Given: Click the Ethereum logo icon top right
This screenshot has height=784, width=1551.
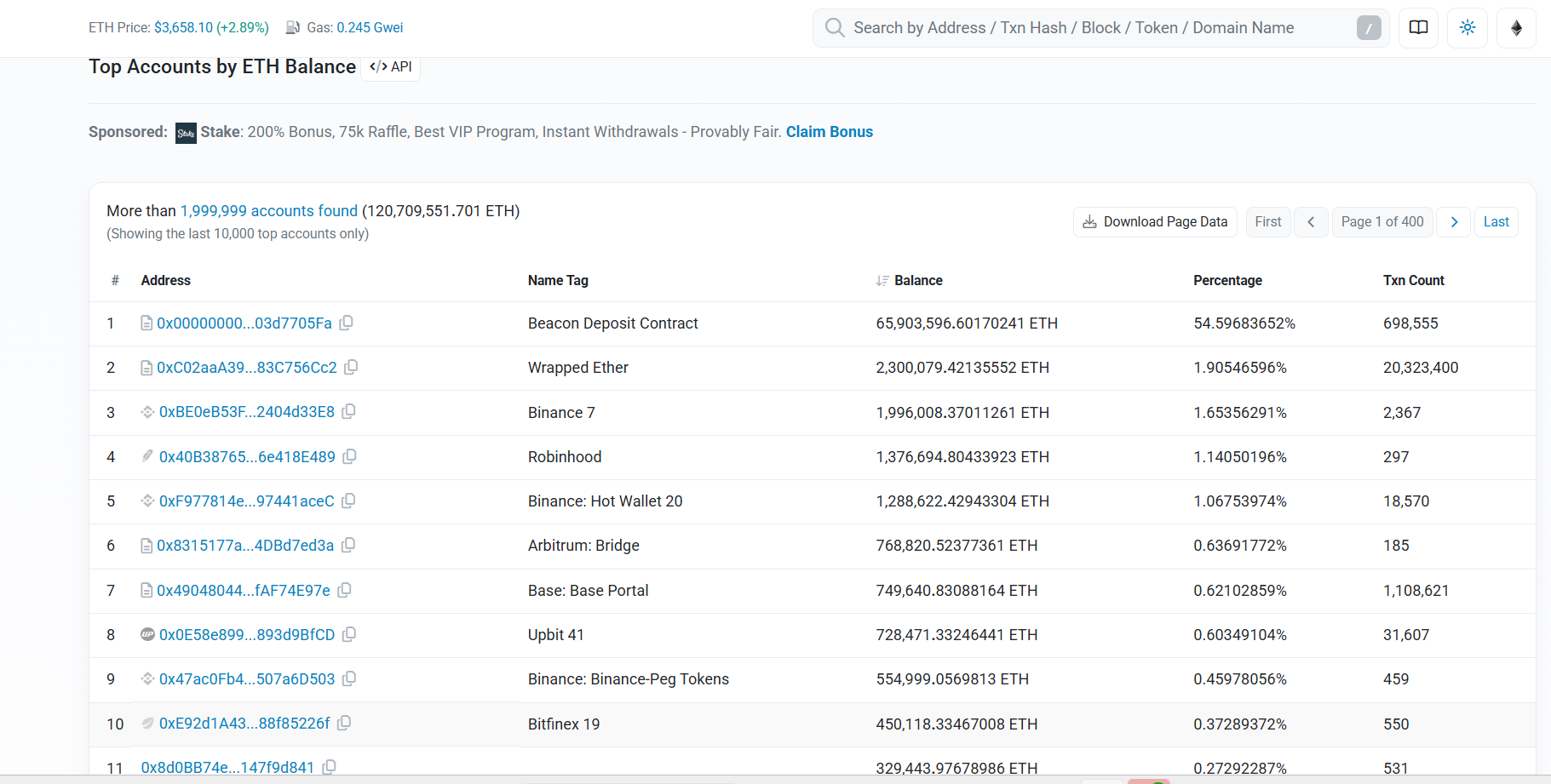Looking at the screenshot, I should [x=1516, y=27].
